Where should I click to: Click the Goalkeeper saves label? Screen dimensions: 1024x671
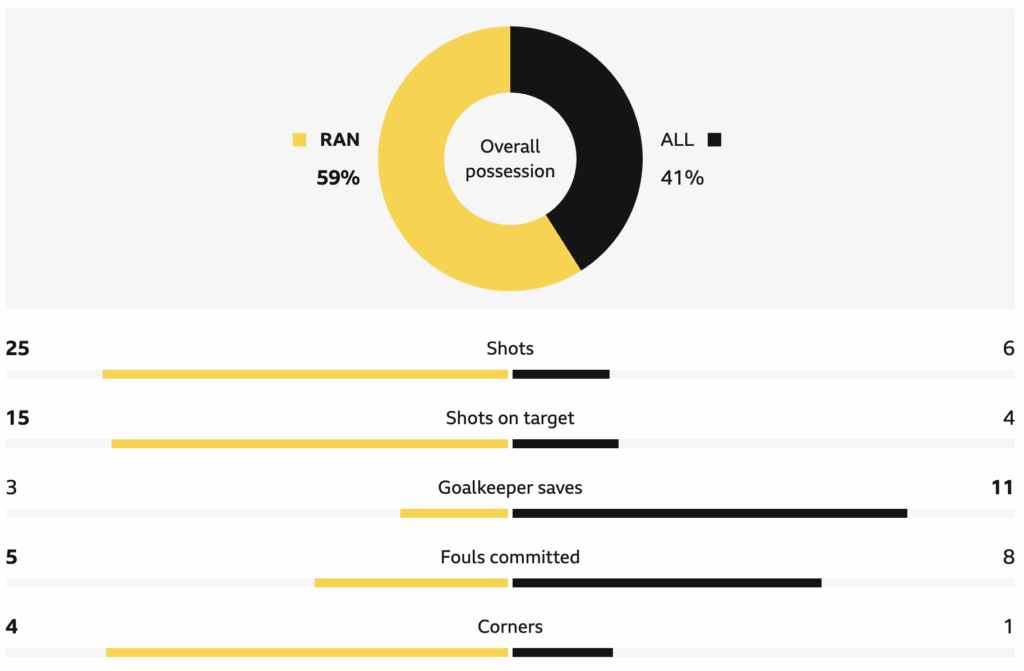click(x=510, y=488)
